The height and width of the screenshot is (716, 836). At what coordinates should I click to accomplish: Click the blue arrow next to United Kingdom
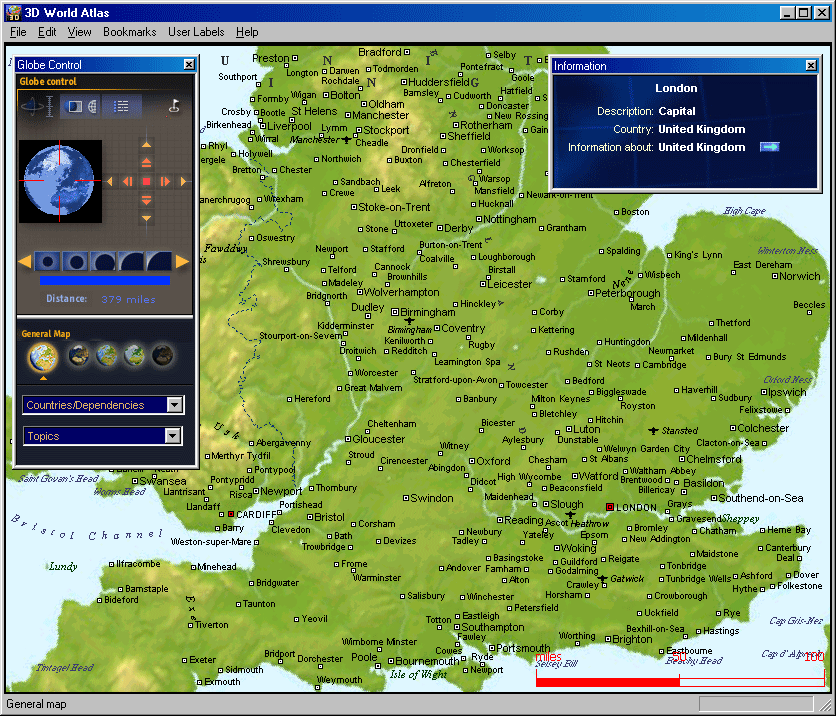[x=769, y=147]
